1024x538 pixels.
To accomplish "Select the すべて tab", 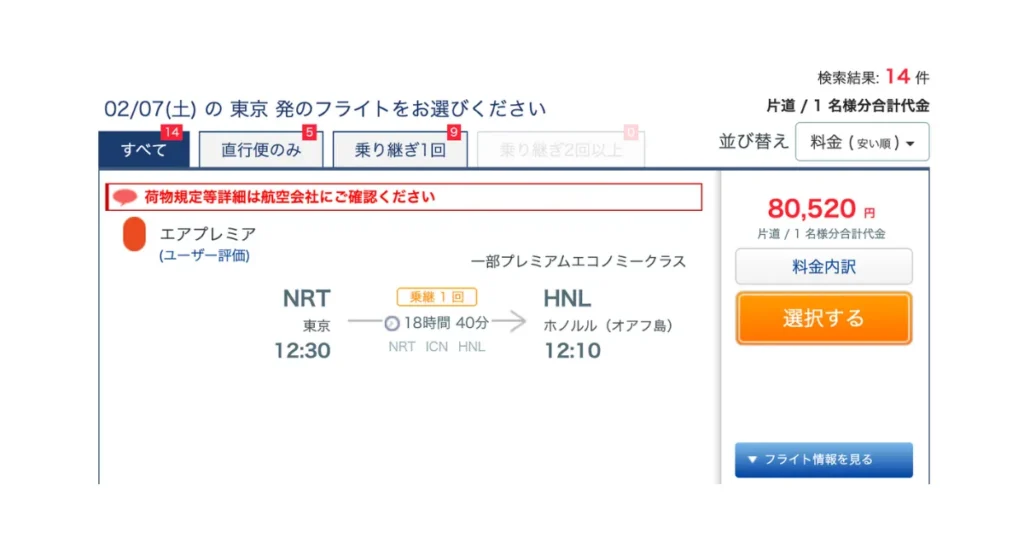I will [143, 151].
